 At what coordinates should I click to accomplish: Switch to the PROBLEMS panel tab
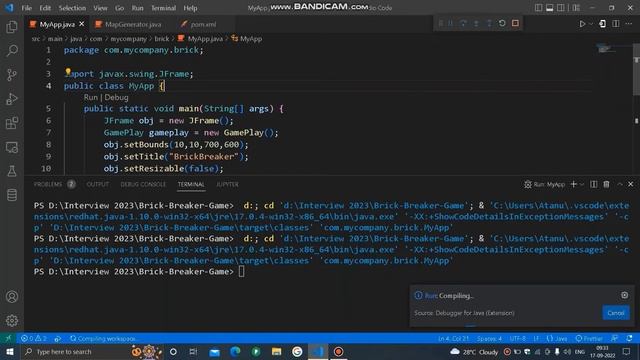(48, 184)
